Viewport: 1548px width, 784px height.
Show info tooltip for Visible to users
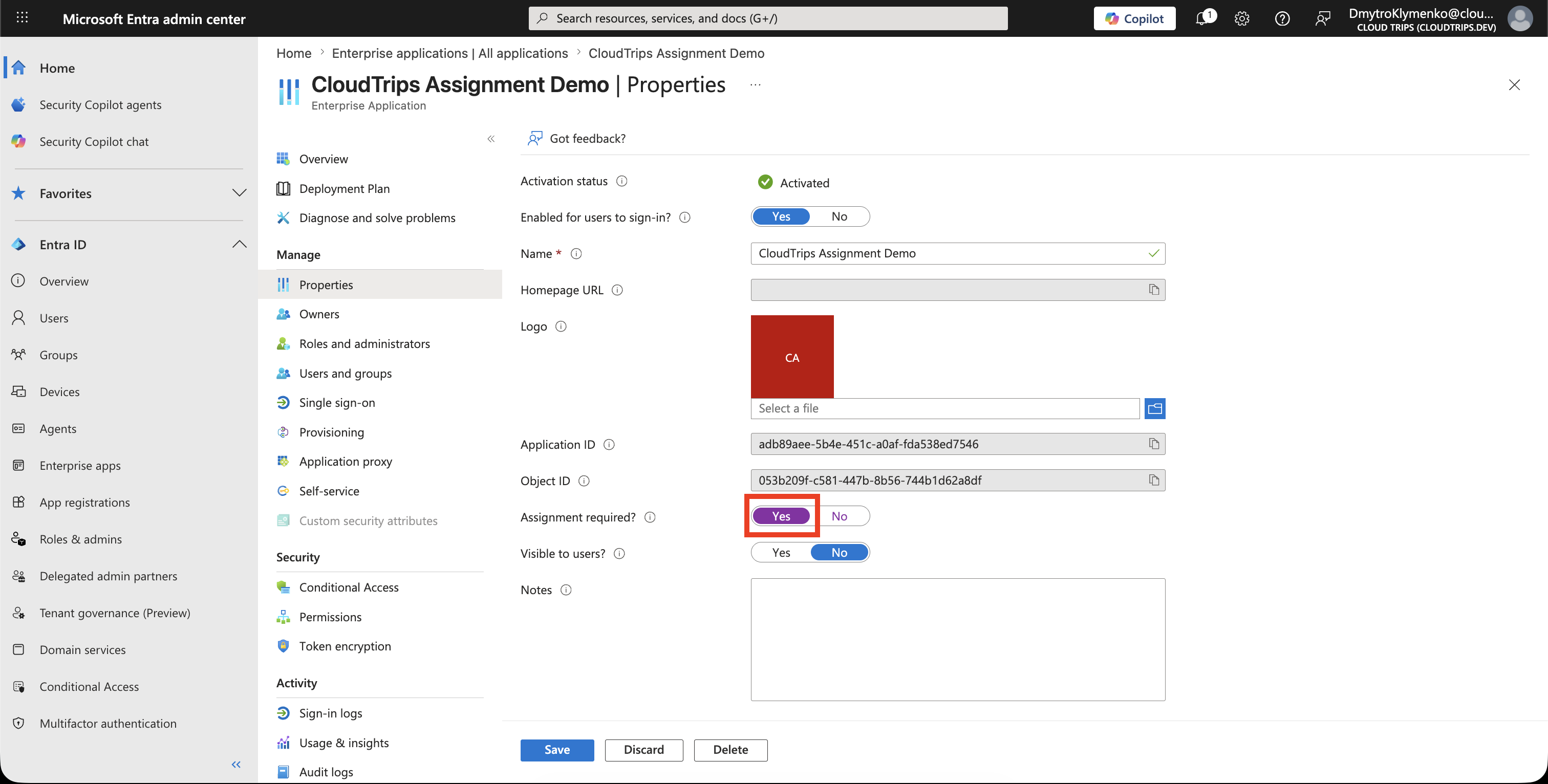pos(619,553)
